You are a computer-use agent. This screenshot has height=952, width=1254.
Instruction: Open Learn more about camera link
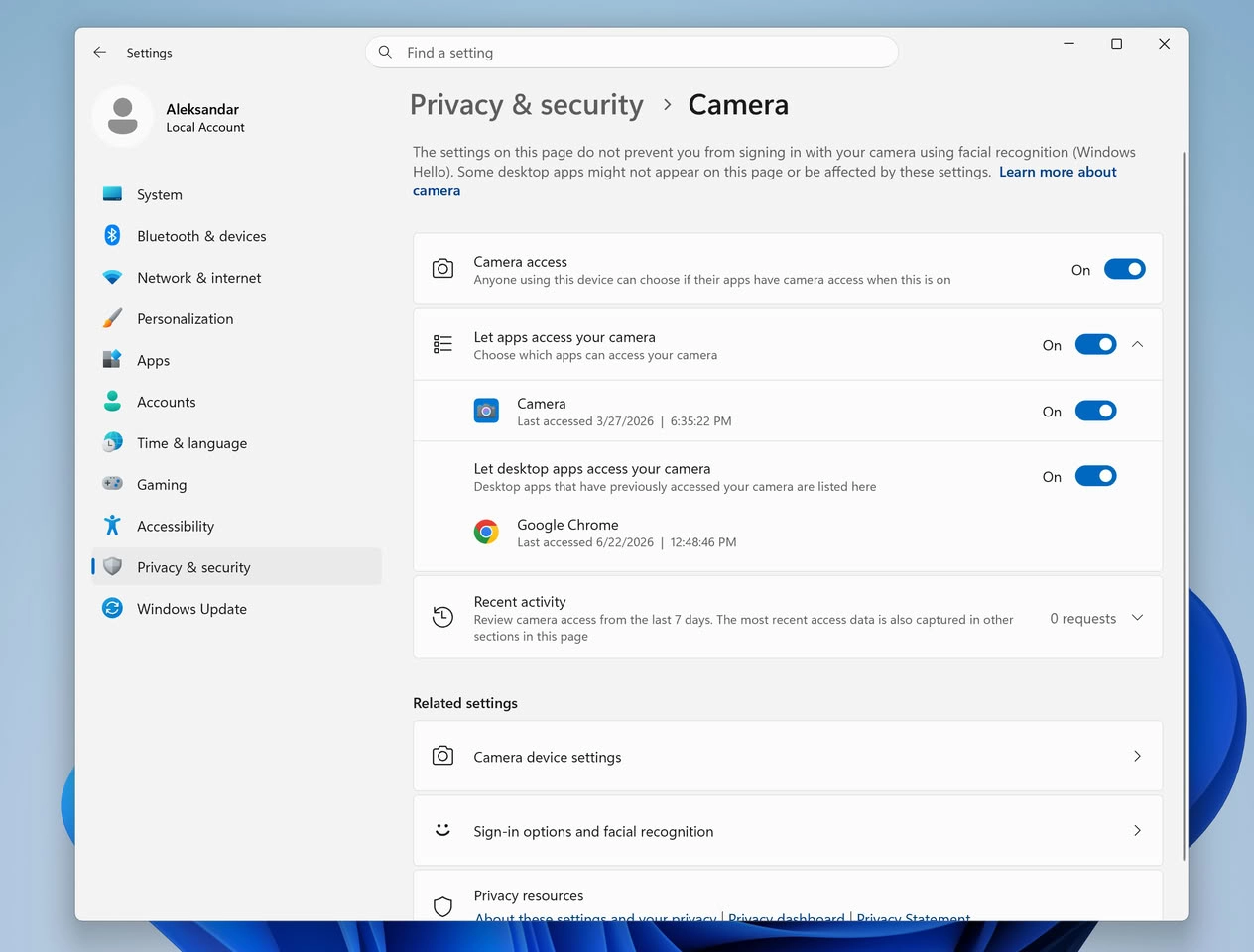click(x=1058, y=172)
